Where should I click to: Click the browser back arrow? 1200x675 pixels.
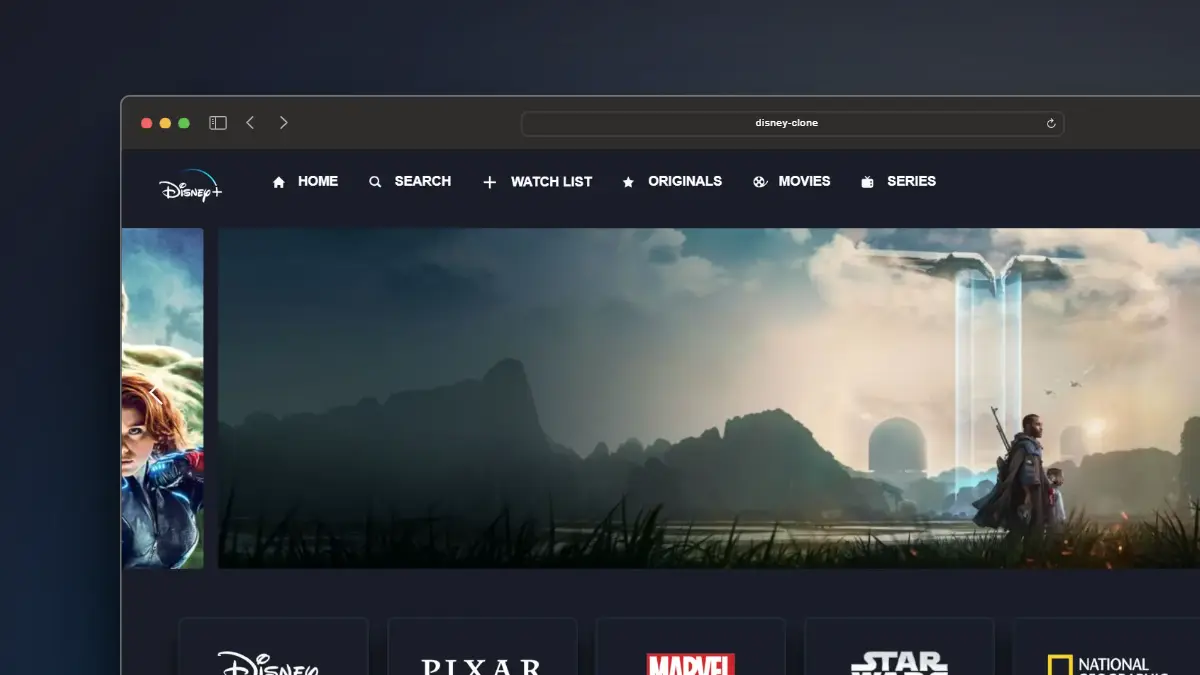tap(250, 122)
